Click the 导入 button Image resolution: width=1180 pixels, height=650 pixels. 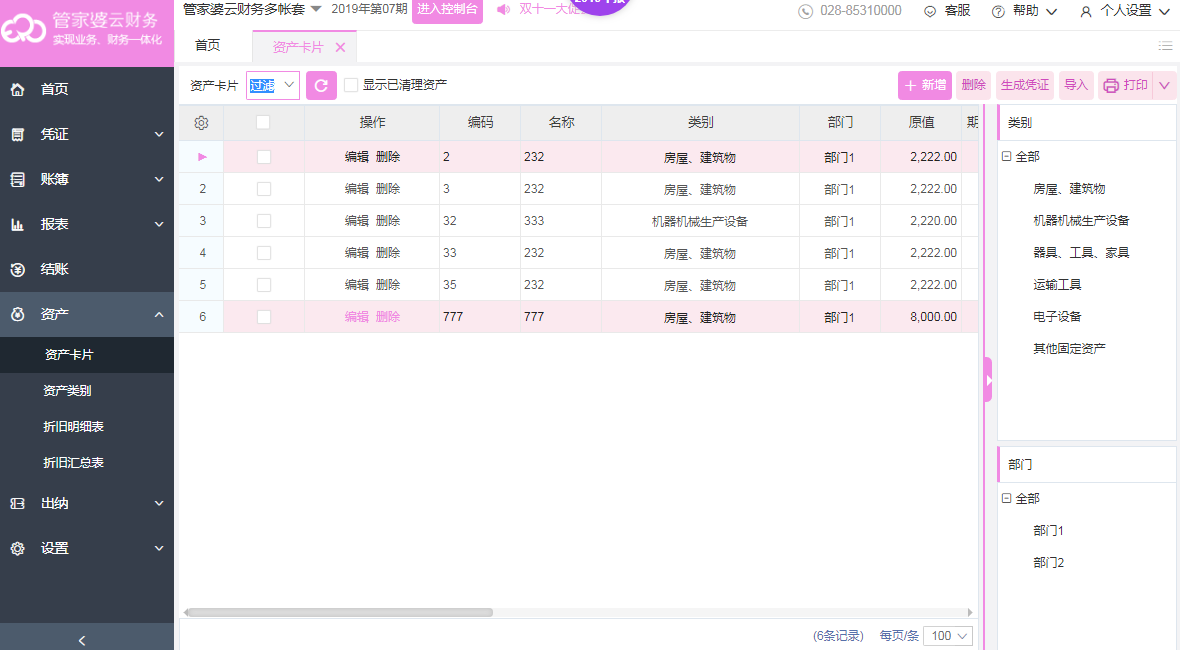pyautogui.click(x=1075, y=86)
